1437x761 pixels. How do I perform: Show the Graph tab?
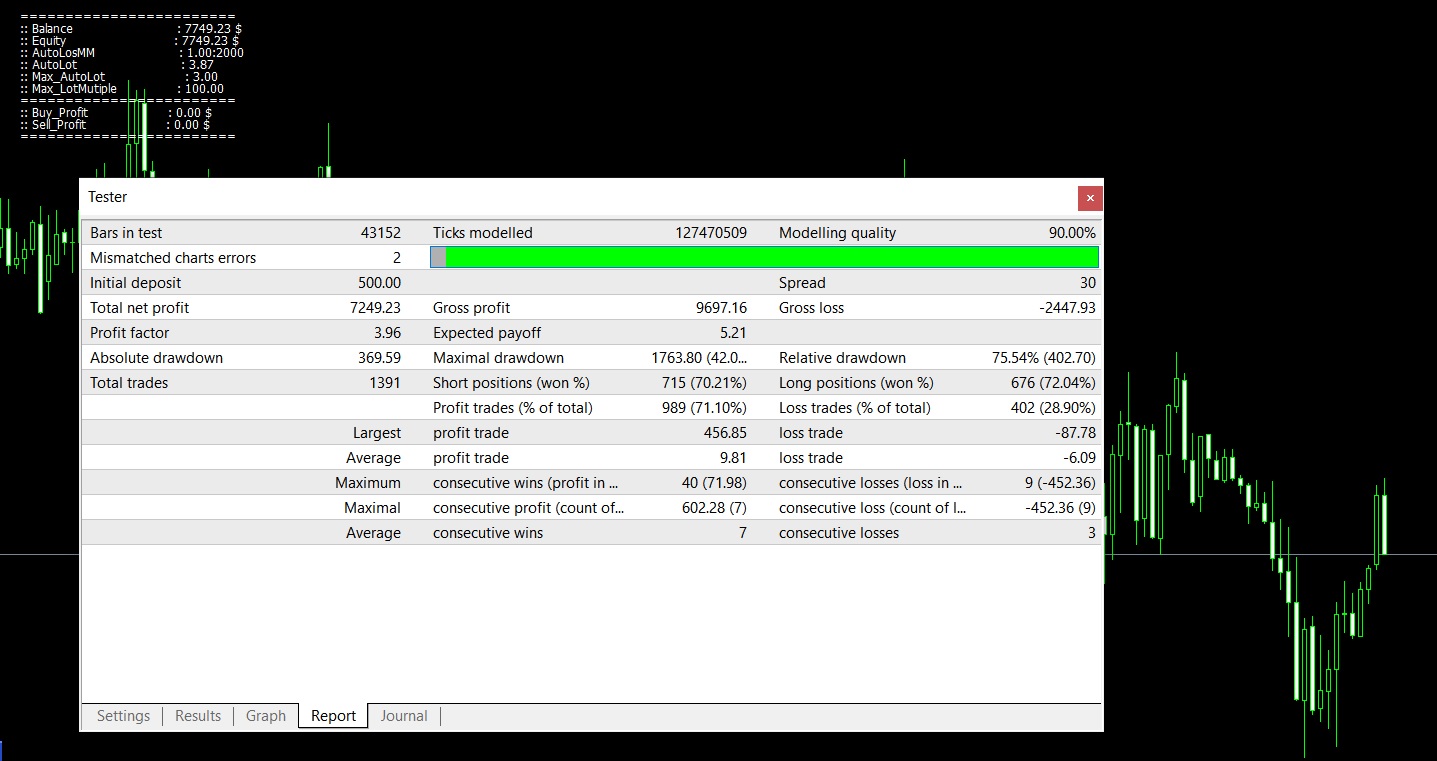click(266, 716)
